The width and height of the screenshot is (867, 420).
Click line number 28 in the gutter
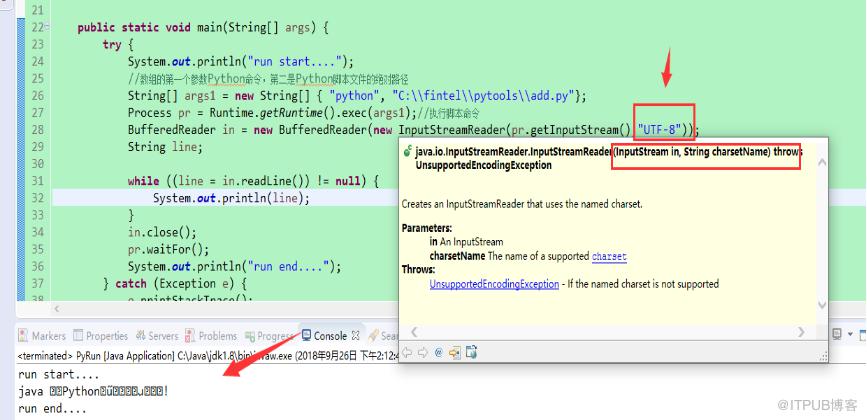click(x=38, y=130)
